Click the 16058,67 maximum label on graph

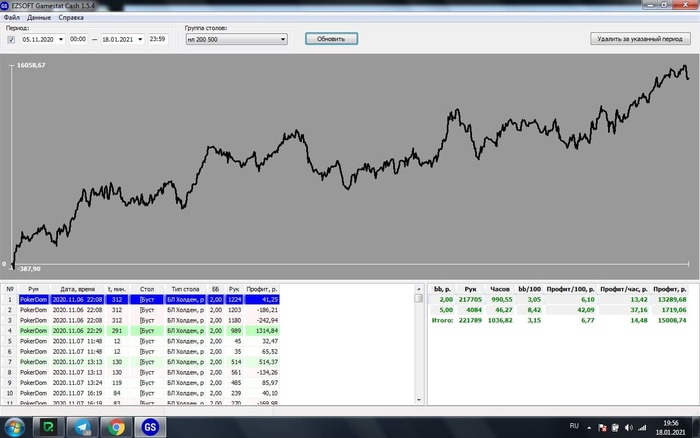(31, 65)
